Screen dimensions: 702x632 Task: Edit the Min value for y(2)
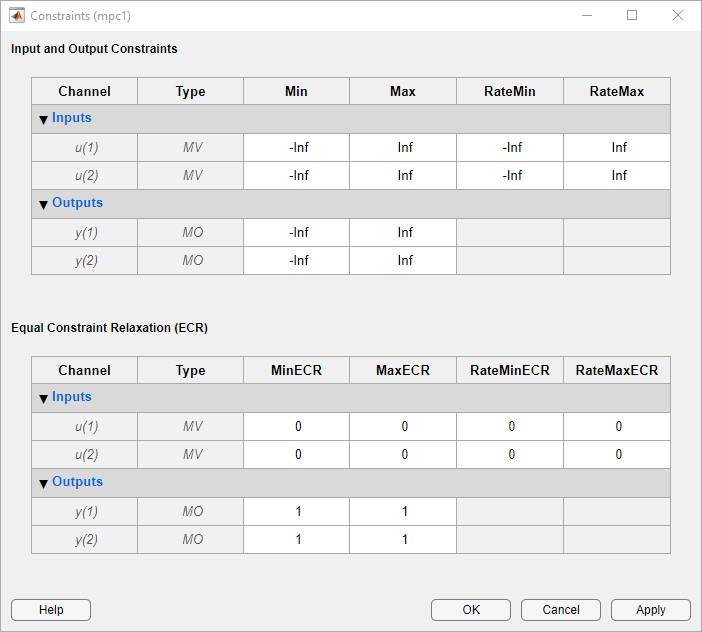tap(296, 260)
